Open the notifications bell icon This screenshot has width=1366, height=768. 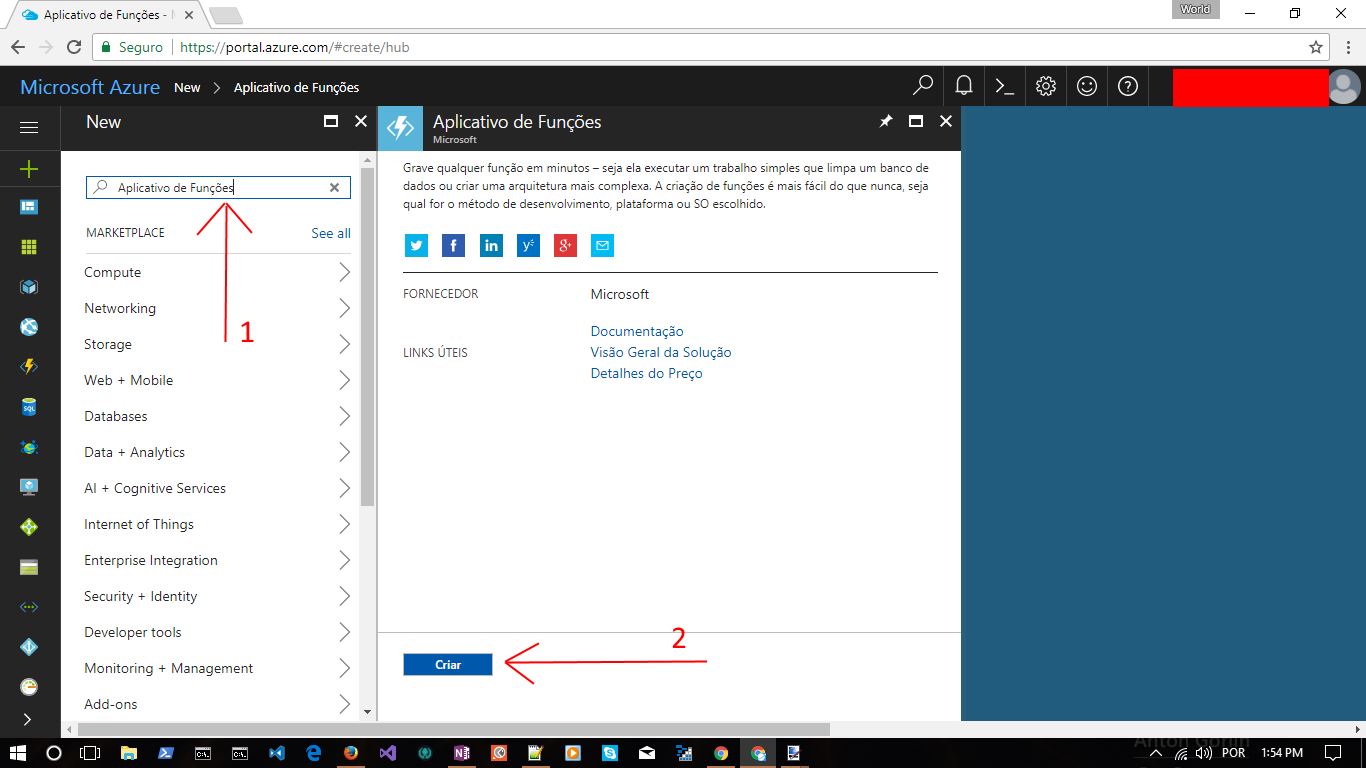pyautogui.click(x=964, y=86)
